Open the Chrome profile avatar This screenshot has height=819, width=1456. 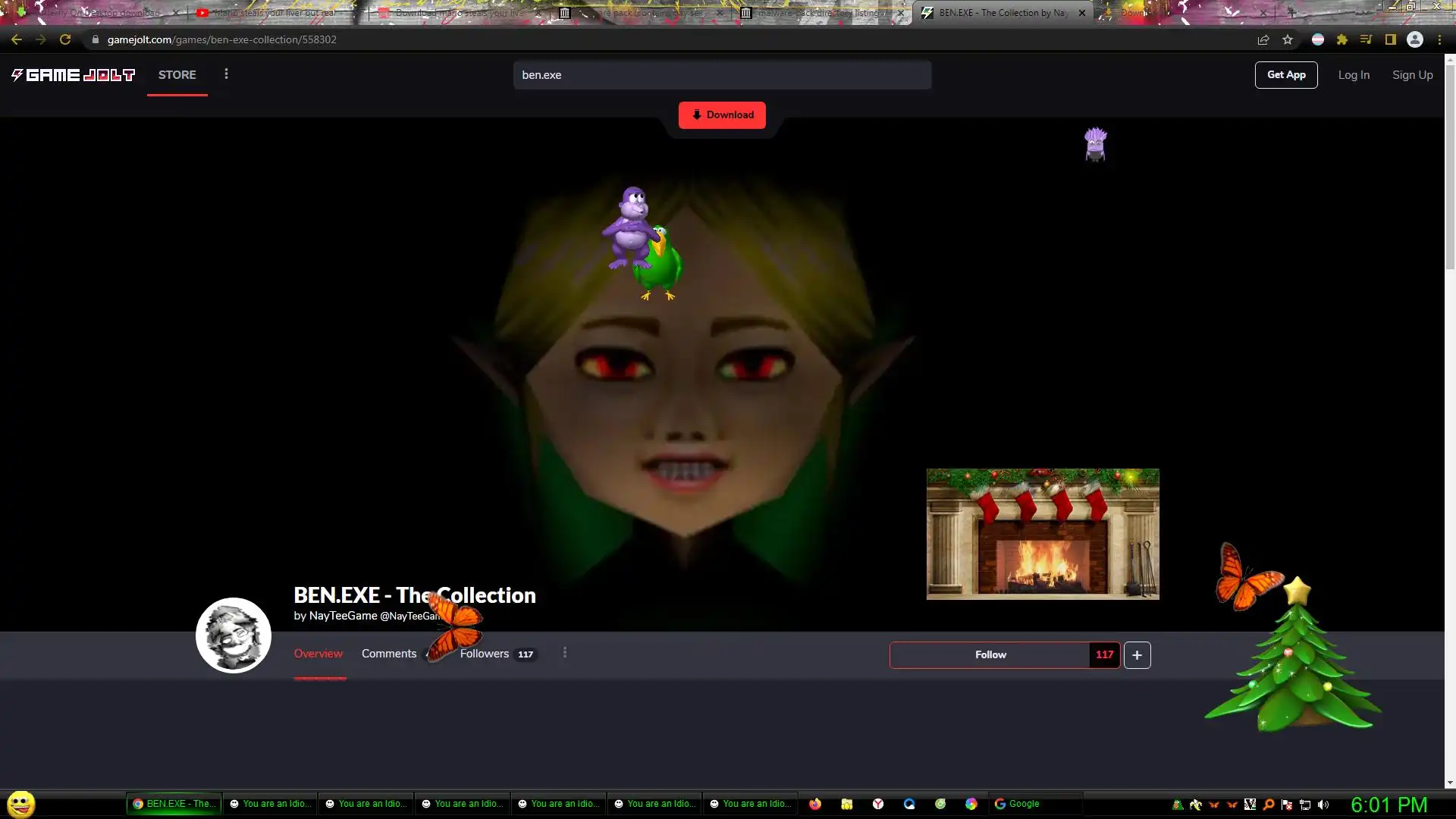click(1414, 39)
